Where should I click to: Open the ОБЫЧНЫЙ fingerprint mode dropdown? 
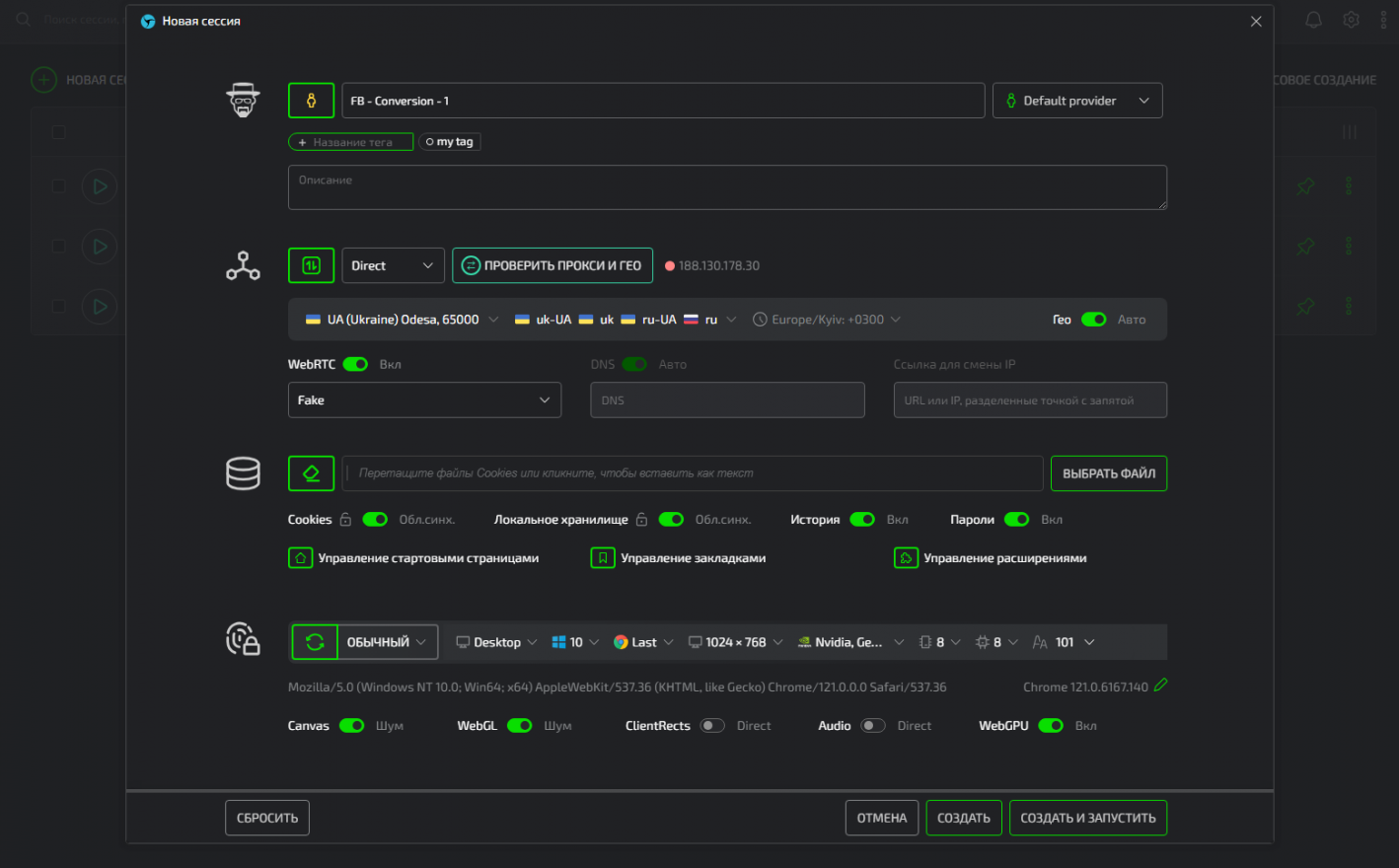click(x=388, y=642)
